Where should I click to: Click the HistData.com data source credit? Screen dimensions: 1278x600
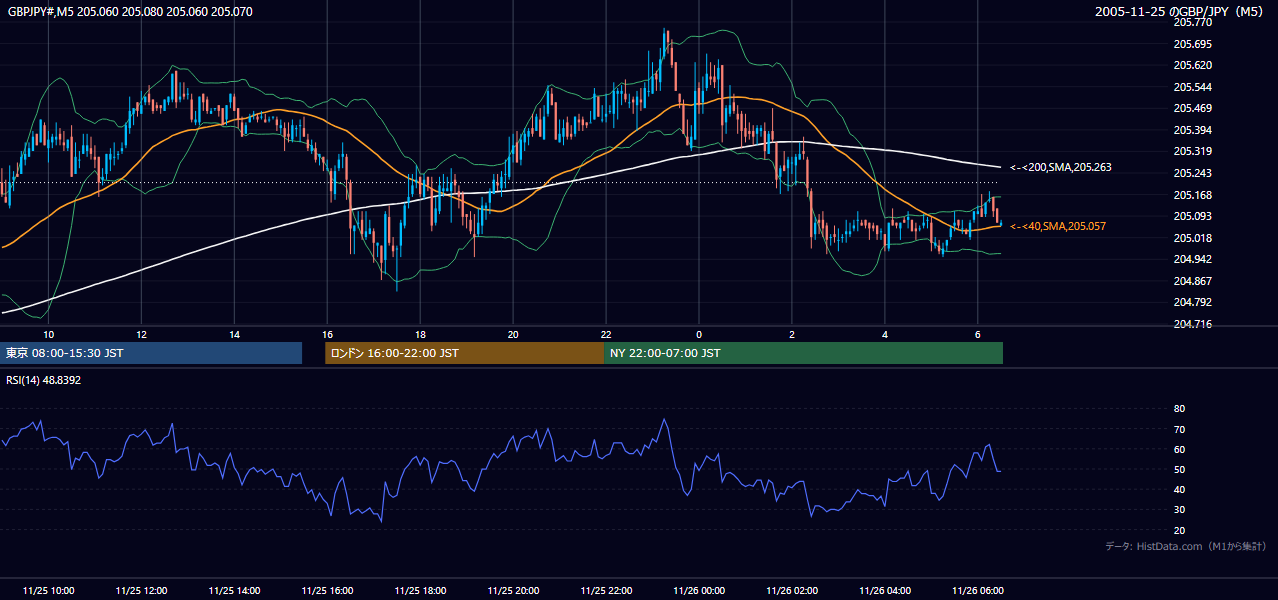[x=1185, y=546]
